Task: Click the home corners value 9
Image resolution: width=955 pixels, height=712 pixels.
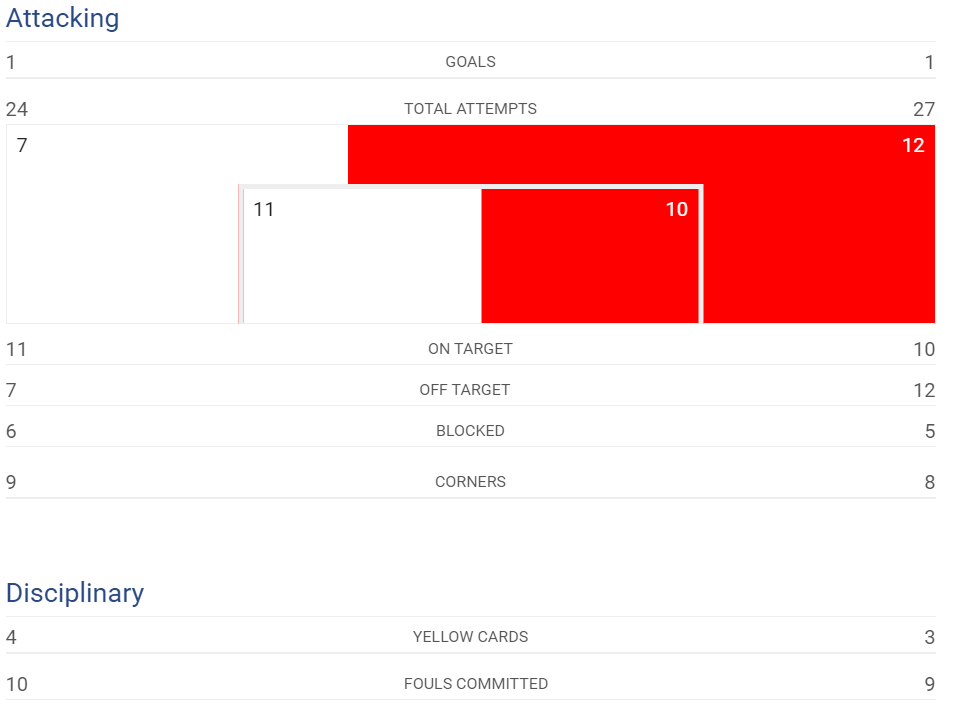Action: coord(11,482)
